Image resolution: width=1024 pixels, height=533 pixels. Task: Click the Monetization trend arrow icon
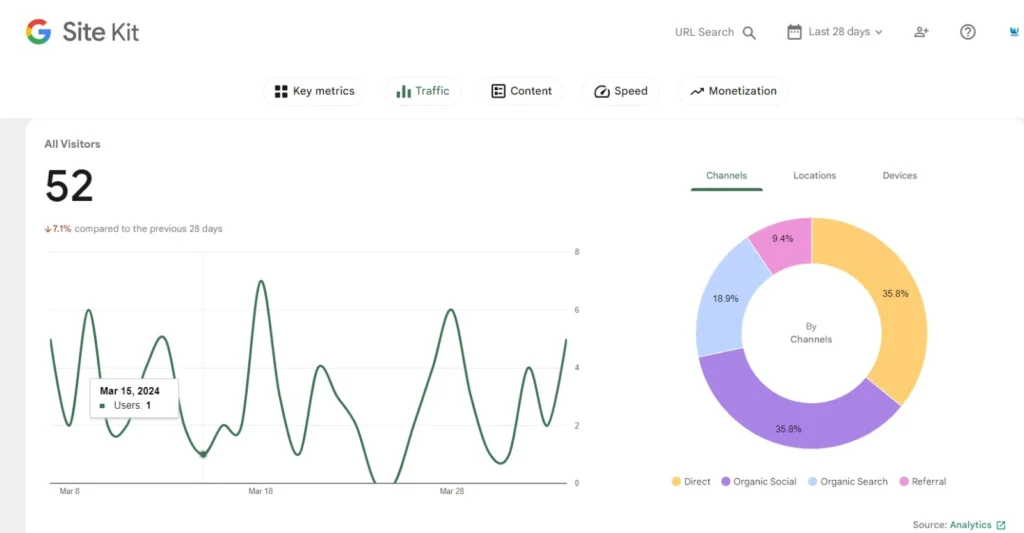click(x=697, y=91)
